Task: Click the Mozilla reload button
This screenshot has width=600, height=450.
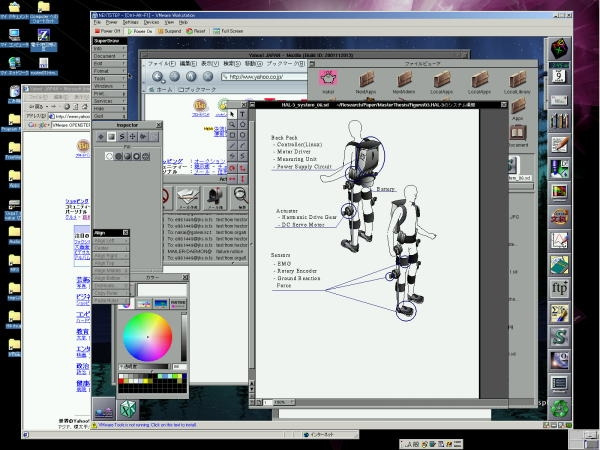Action: 191,77
